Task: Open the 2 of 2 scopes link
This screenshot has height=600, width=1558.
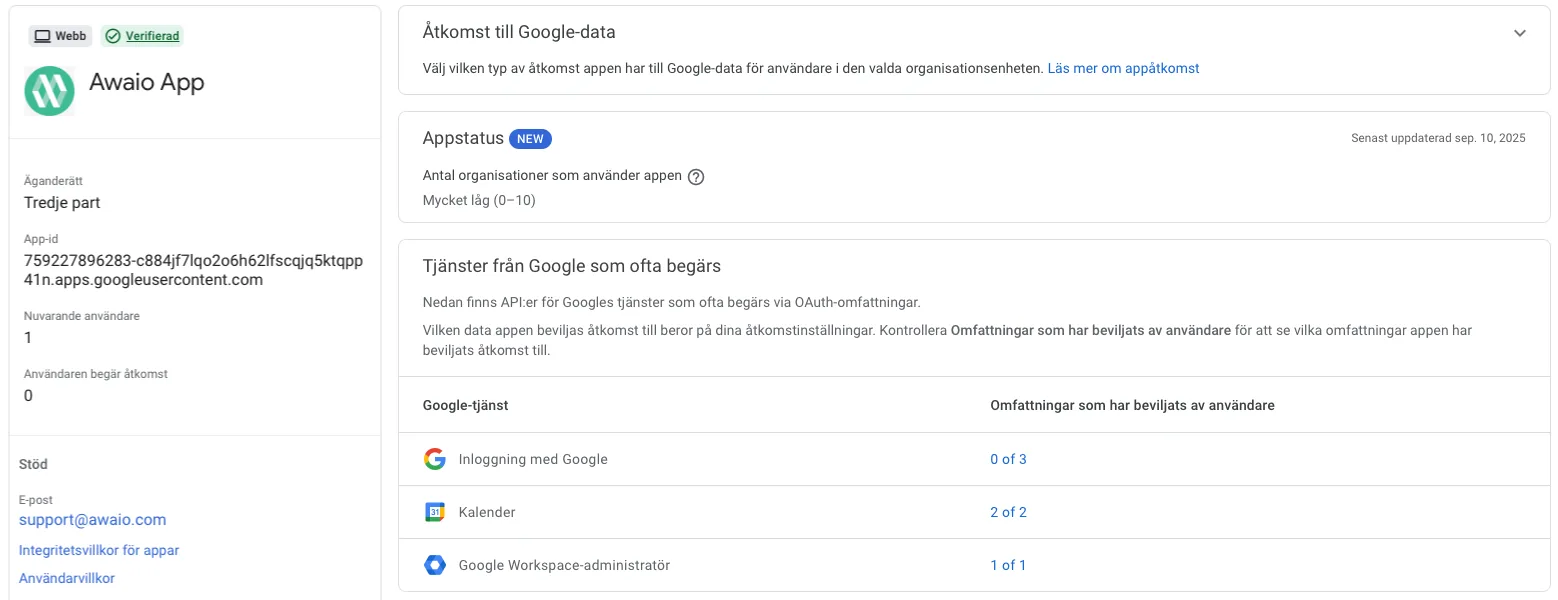Action: pos(1008,512)
